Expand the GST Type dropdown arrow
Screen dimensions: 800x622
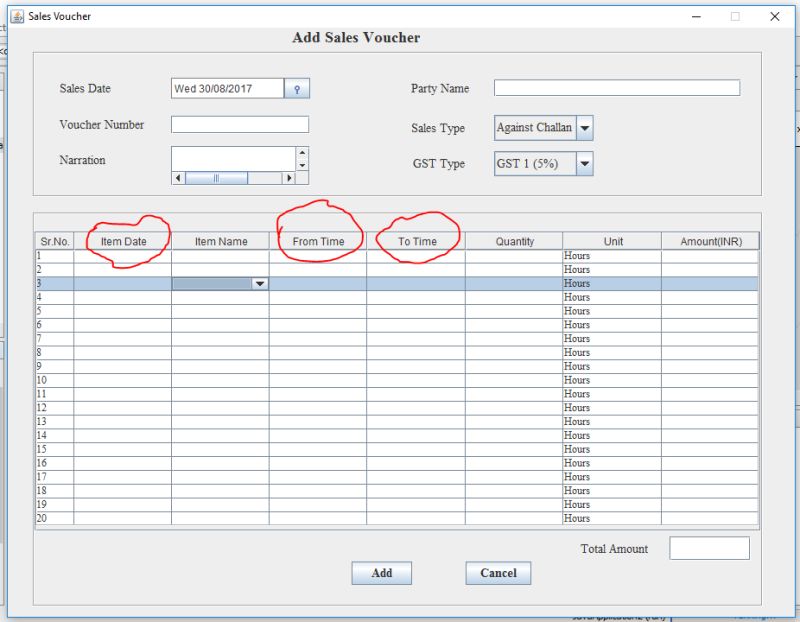click(585, 164)
